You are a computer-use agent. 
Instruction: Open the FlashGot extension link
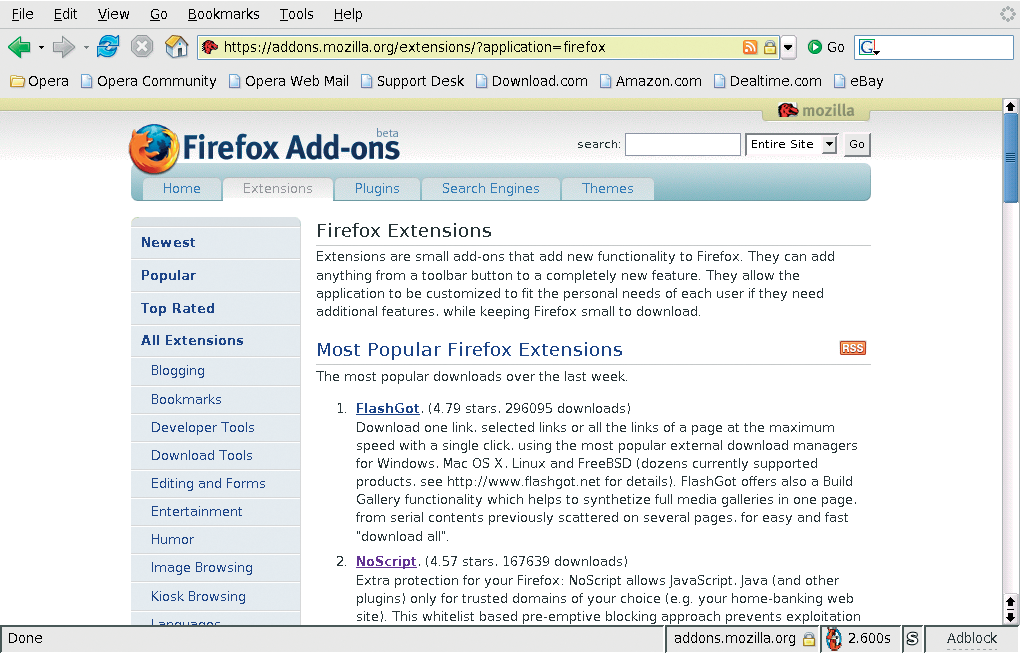(x=388, y=409)
